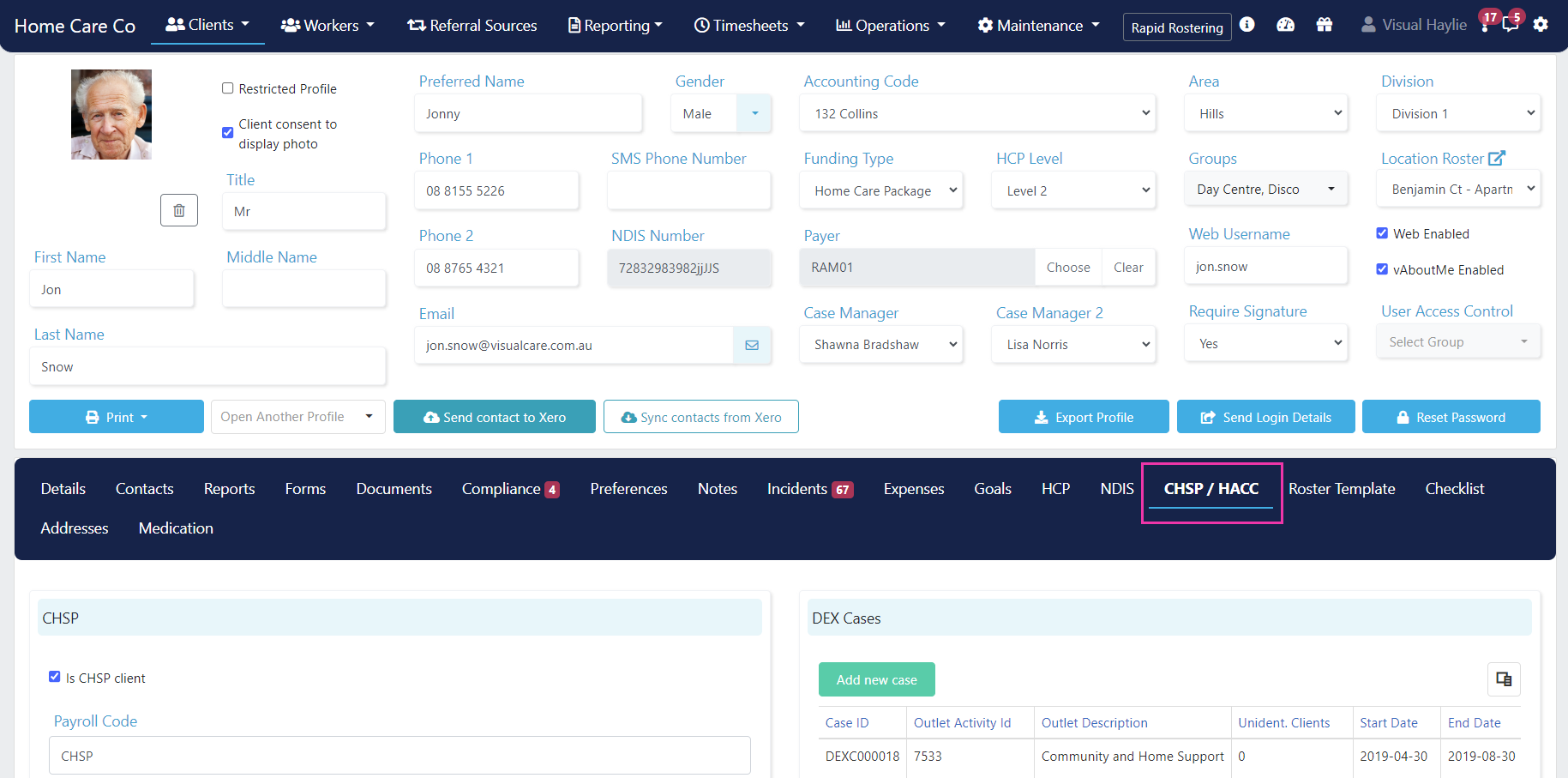Open the Medication tab
The image size is (1568, 778).
176,528
